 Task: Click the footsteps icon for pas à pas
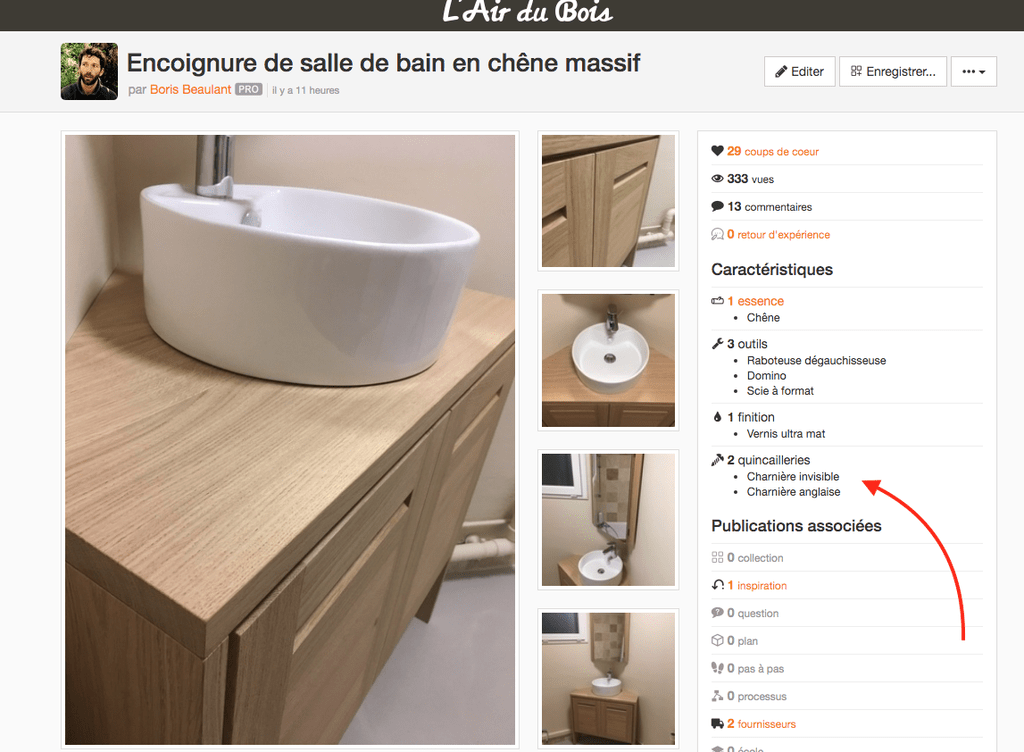pos(717,668)
